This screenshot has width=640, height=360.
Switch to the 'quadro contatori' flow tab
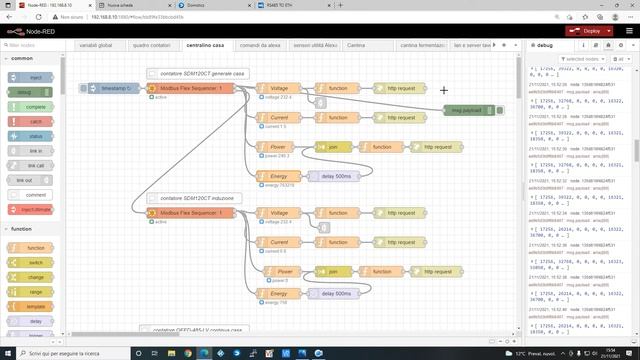pos(151,45)
